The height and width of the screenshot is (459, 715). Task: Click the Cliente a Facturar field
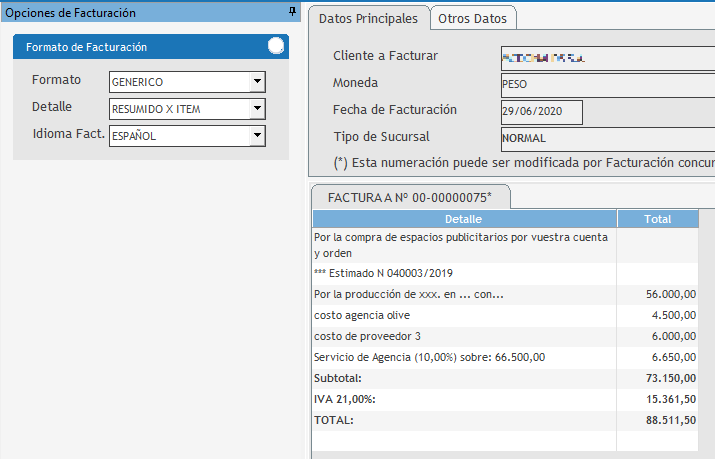click(606, 57)
